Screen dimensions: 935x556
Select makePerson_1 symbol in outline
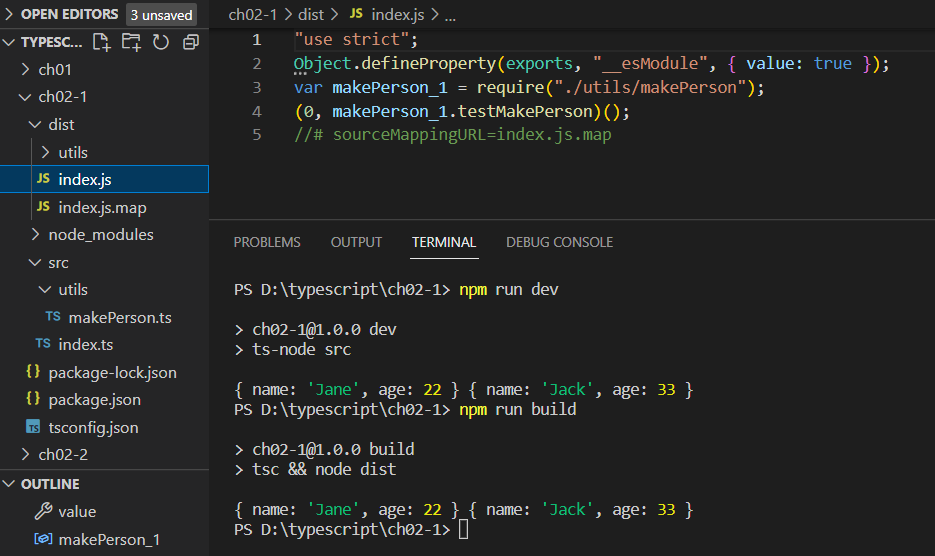[x=104, y=539]
